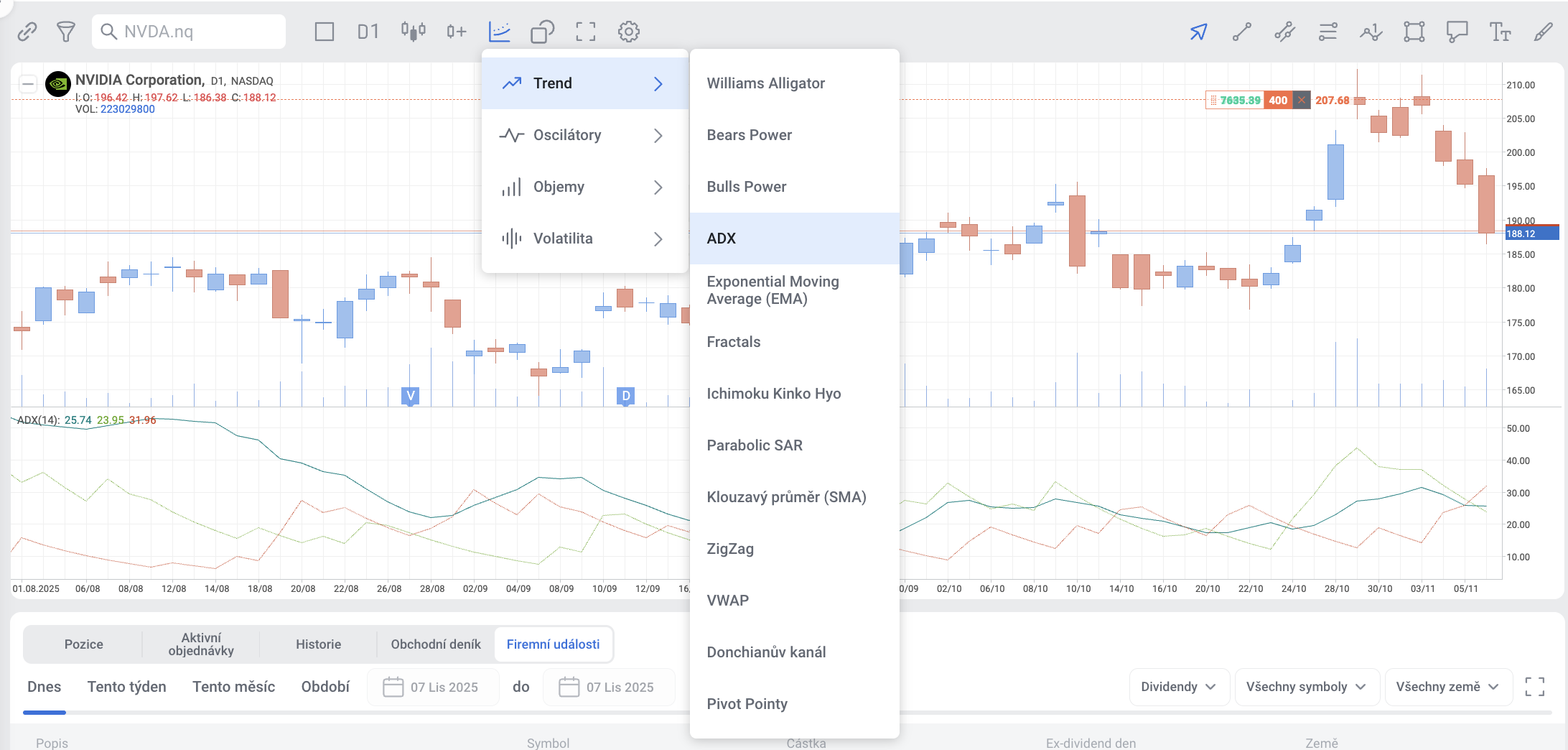
Task: Click the NVIDIA logo icon
Action: (58, 84)
